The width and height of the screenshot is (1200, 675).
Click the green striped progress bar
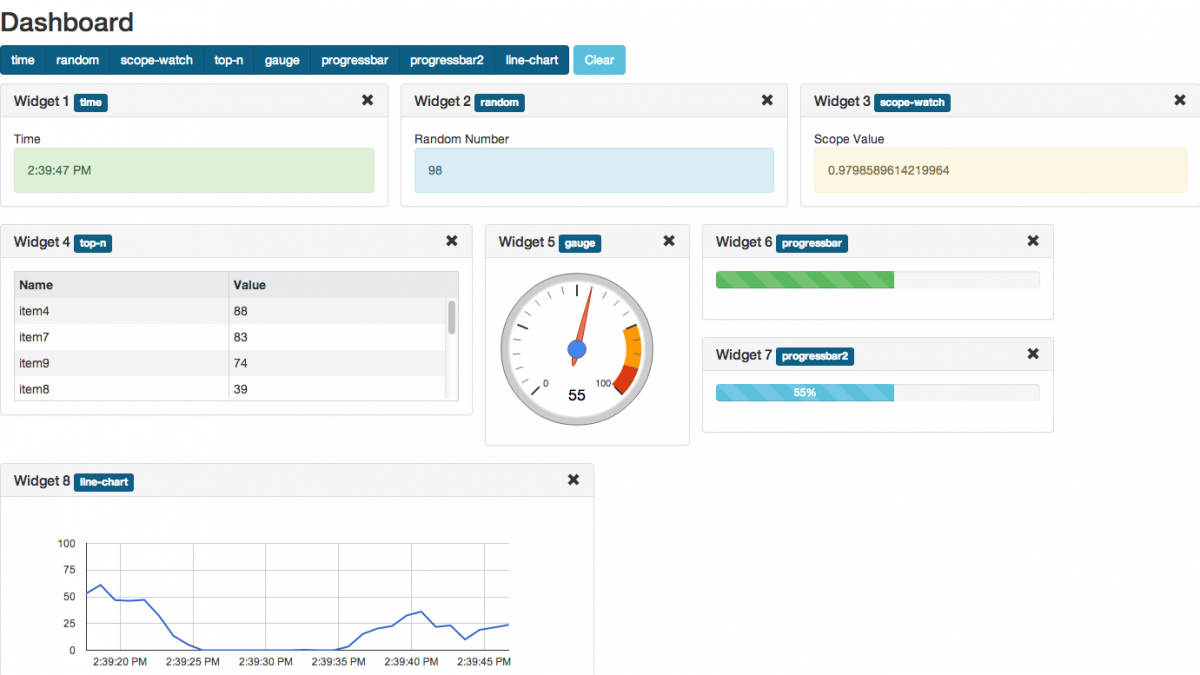click(x=805, y=280)
